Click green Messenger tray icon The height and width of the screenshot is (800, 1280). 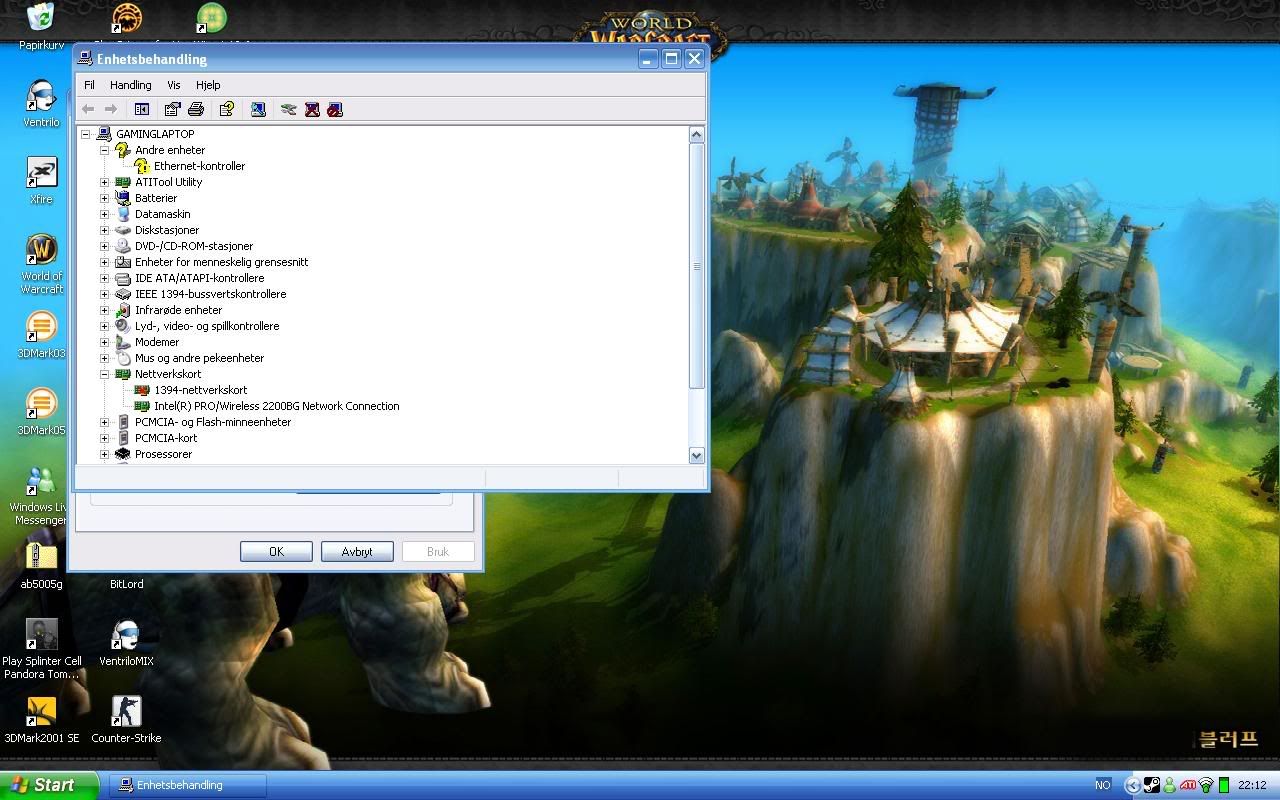tap(1169, 785)
